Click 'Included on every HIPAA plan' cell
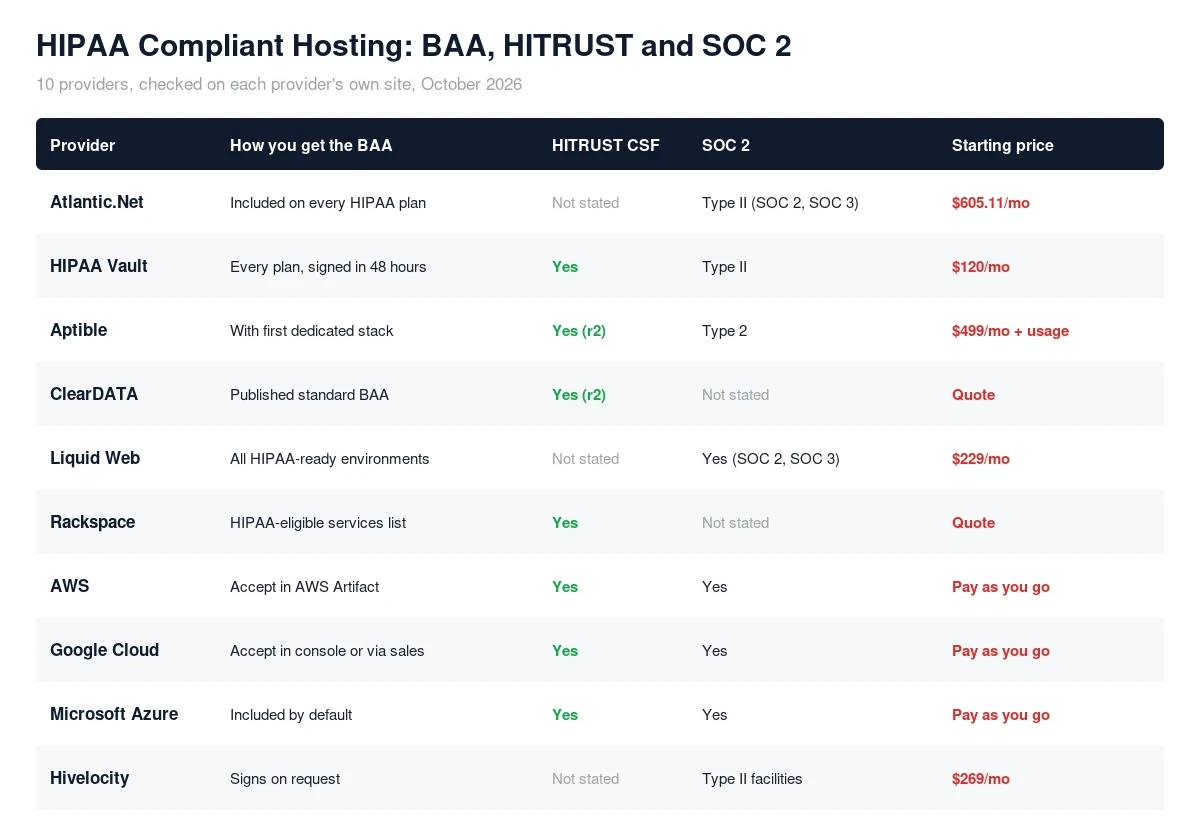Viewport: 1200px width, 834px height. click(x=328, y=203)
